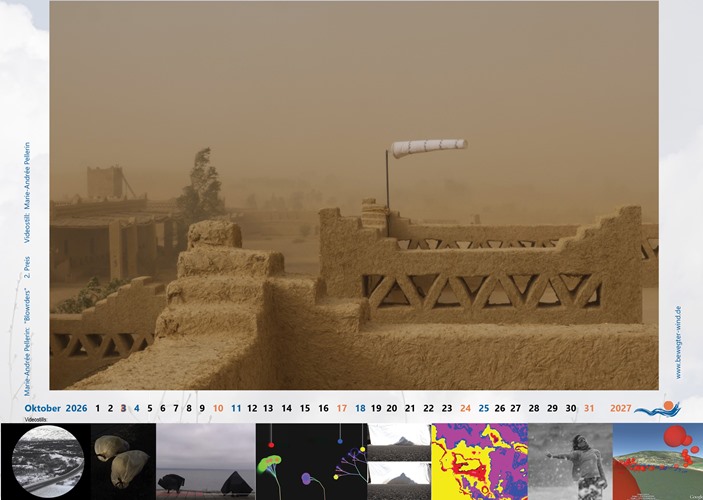Select the grey seascape tent thumbnail
This screenshot has width=703, height=500.
coord(205,461)
